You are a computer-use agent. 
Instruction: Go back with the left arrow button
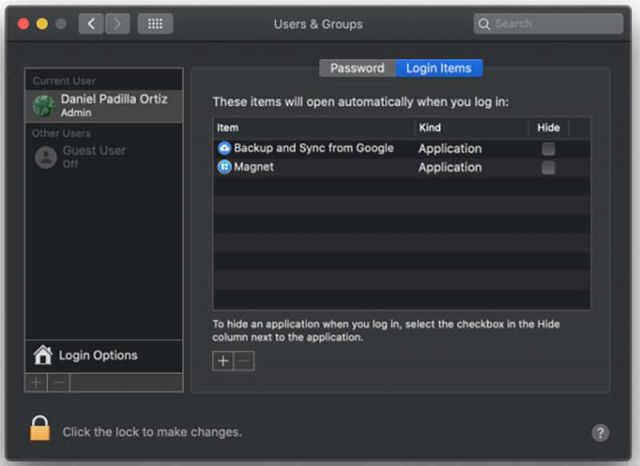(91, 24)
